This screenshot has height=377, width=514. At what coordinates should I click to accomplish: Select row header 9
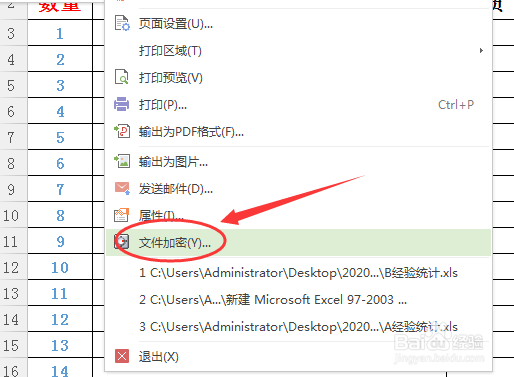point(13,189)
